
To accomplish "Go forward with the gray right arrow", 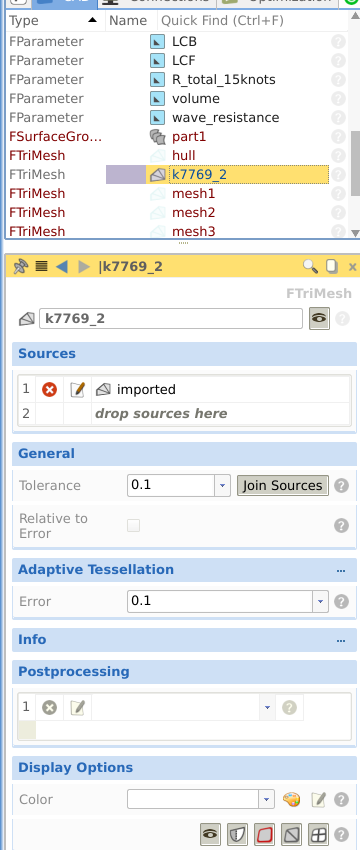I will pos(84,266).
